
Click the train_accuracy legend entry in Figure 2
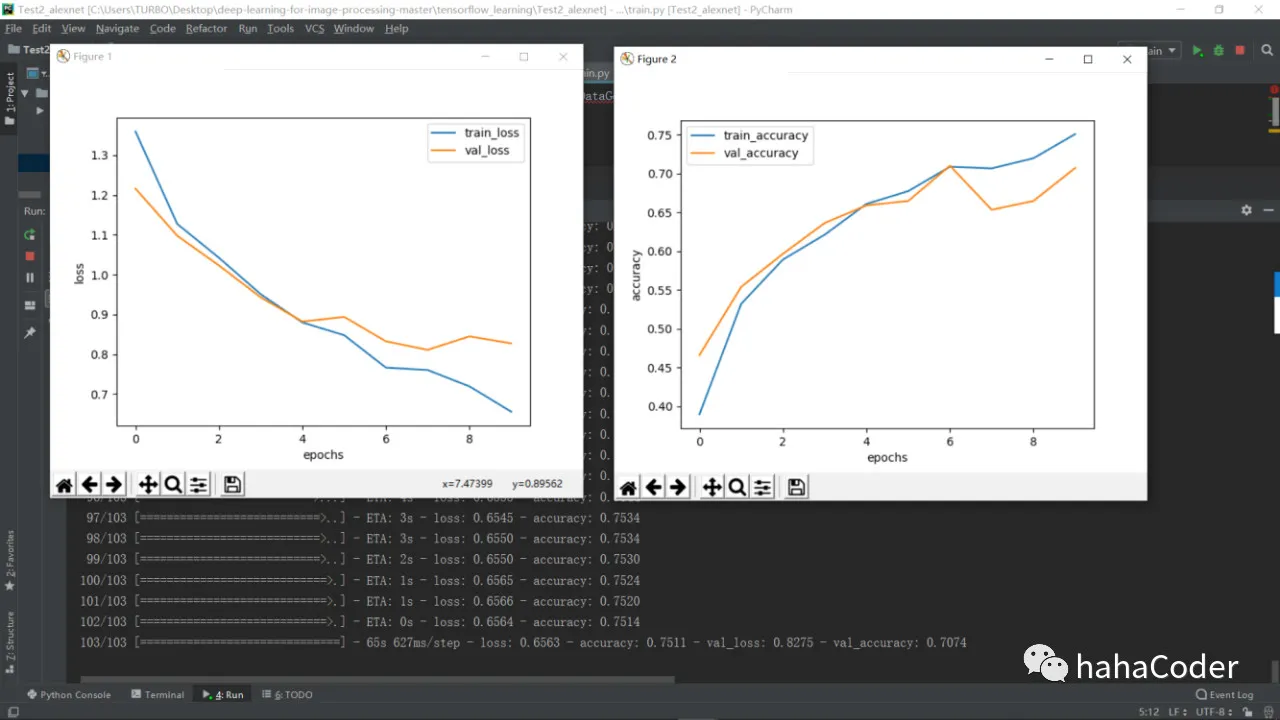click(x=749, y=136)
